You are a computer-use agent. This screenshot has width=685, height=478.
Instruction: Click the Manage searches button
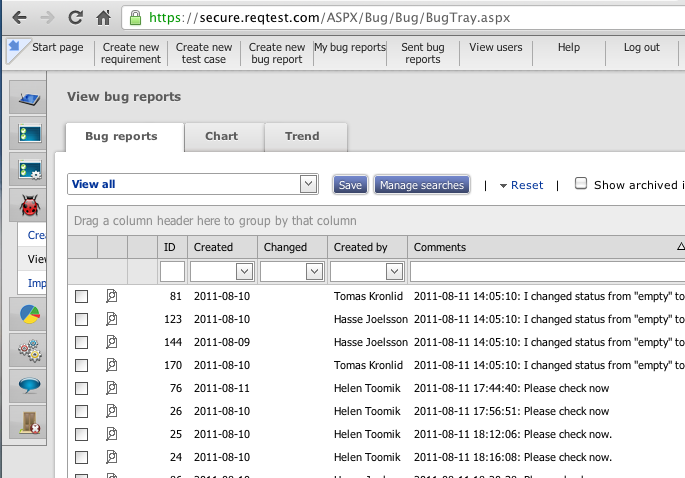tap(421, 185)
